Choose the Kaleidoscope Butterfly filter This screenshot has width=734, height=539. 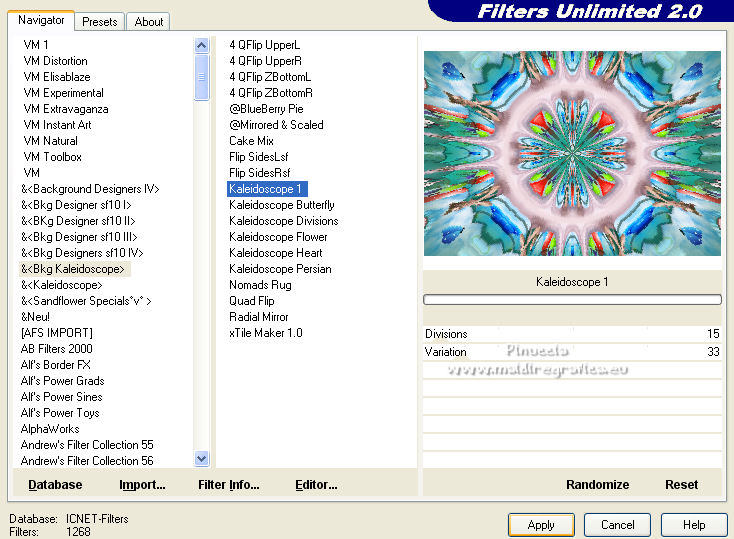[x=282, y=205]
